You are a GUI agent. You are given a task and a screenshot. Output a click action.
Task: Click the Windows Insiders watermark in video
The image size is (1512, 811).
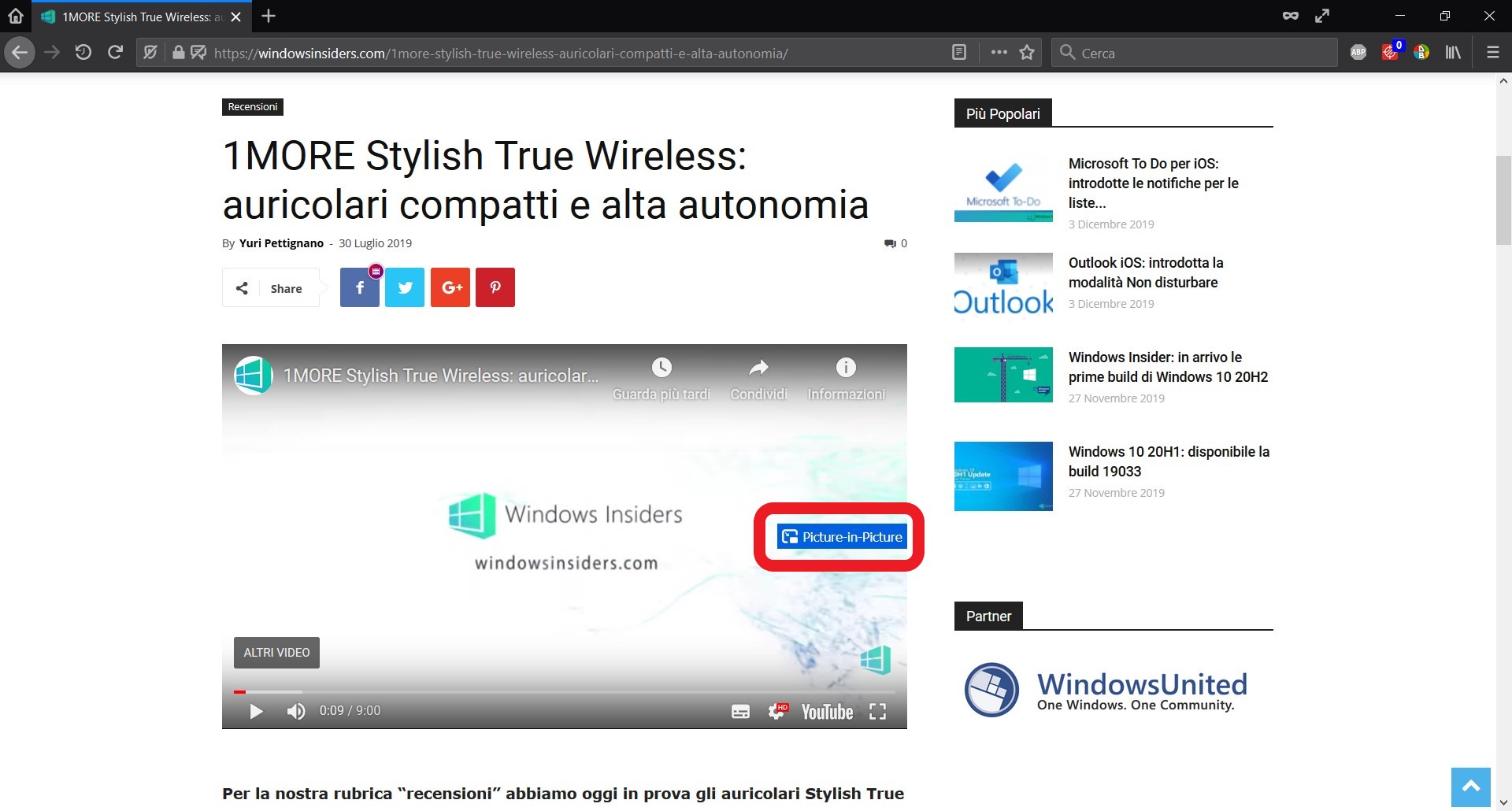pos(875,660)
